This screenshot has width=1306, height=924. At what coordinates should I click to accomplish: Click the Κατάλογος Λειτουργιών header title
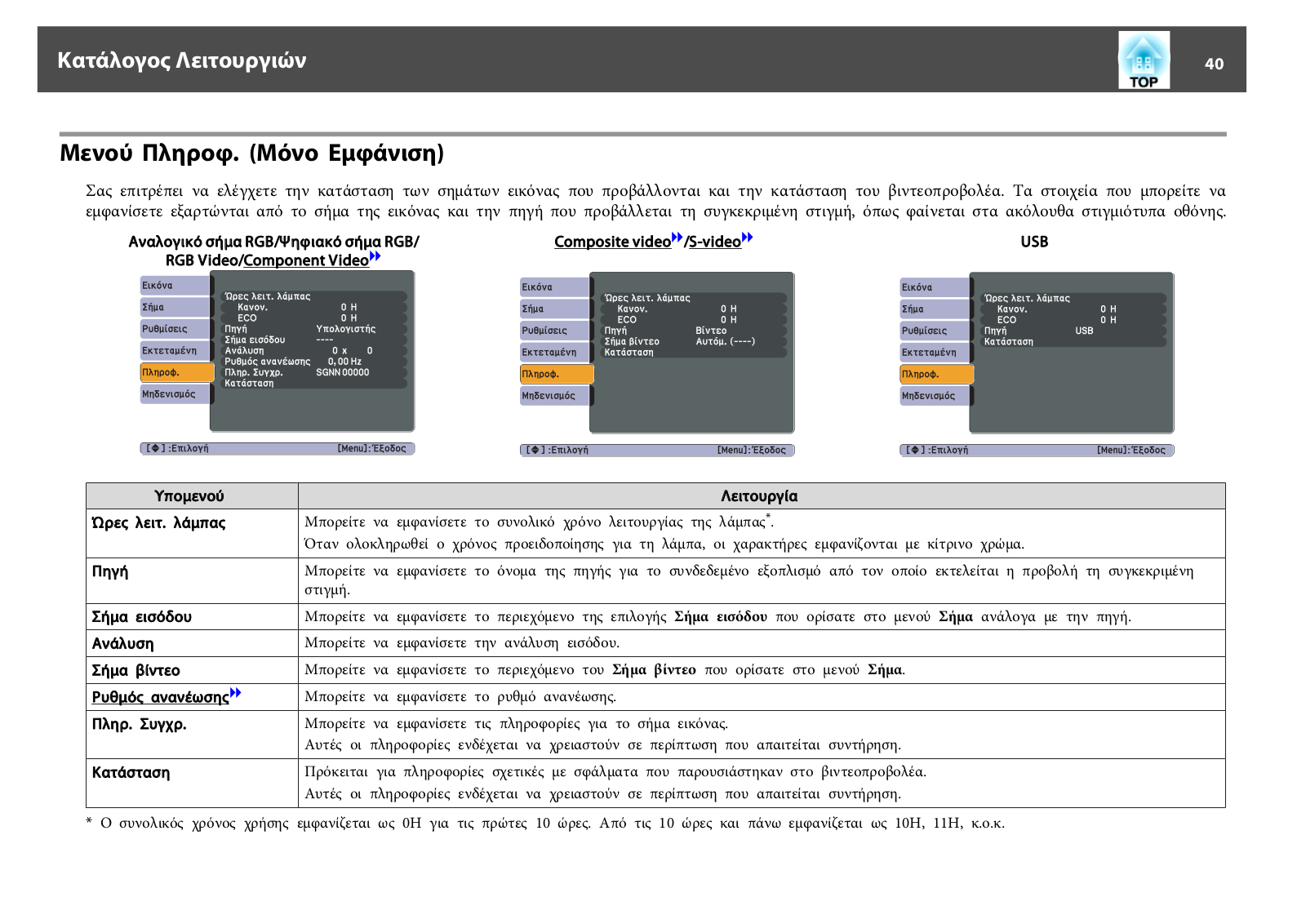(x=182, y=60)
